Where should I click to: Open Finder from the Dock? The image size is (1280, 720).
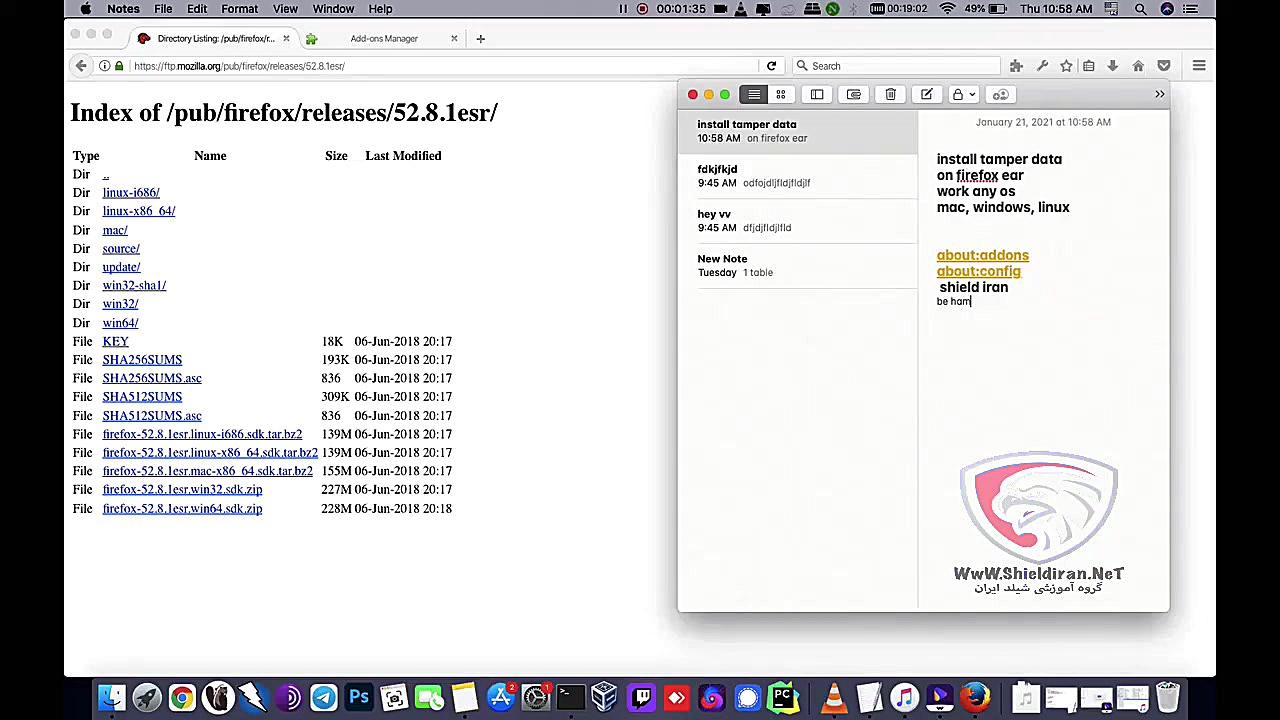(x=112, y=697)
